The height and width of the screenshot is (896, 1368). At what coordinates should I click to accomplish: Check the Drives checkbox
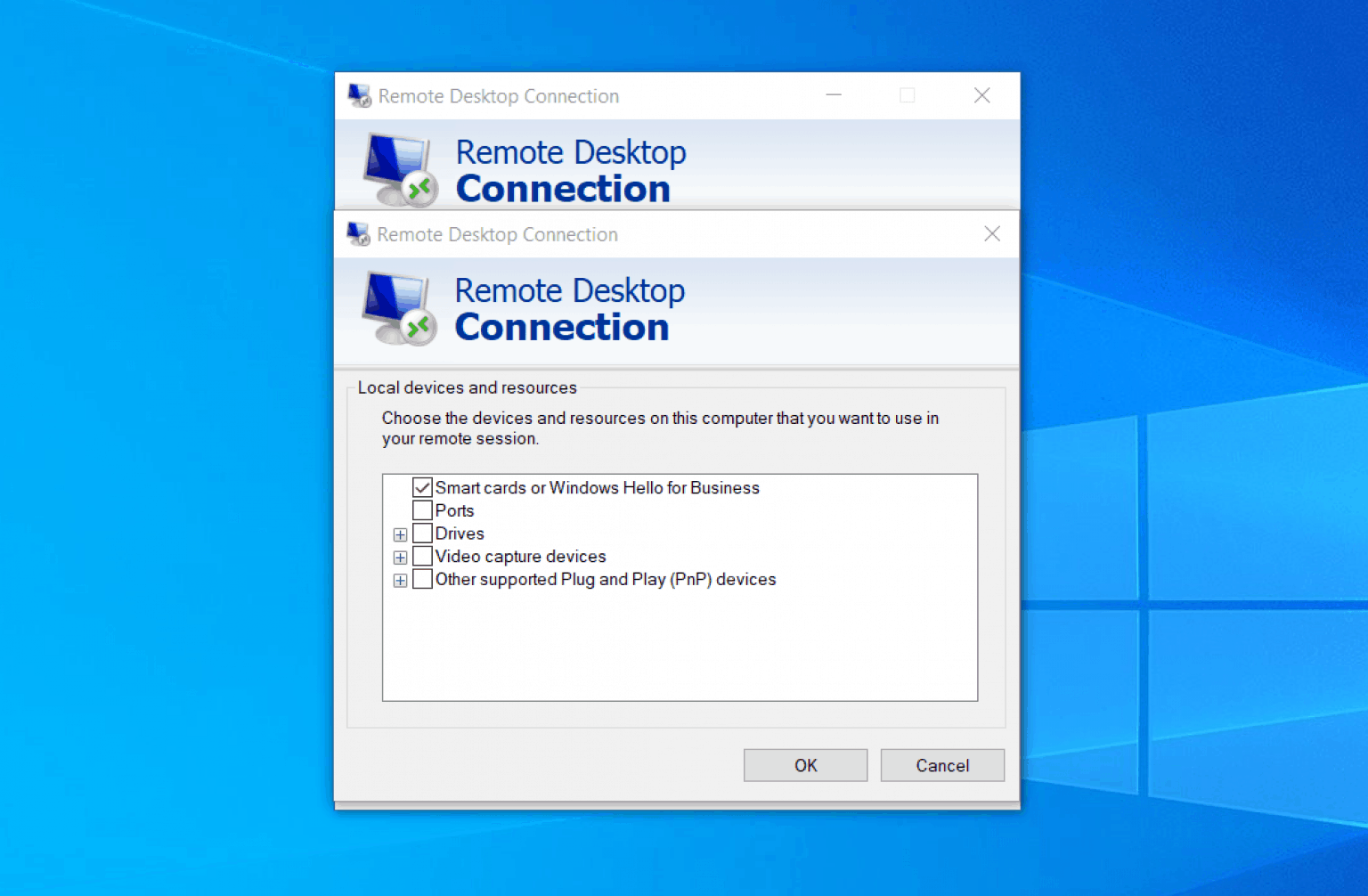point(422,533)
